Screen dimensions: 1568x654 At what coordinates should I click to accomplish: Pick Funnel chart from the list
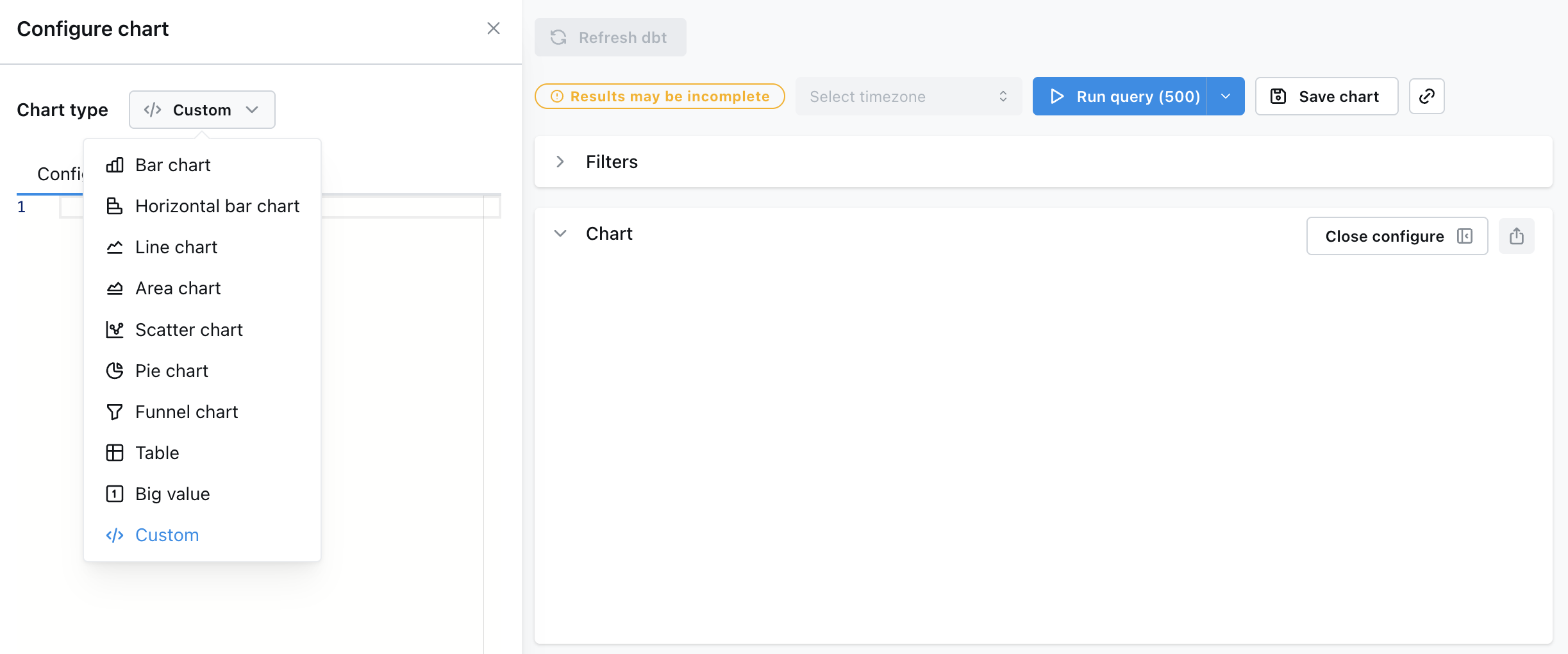202,412
